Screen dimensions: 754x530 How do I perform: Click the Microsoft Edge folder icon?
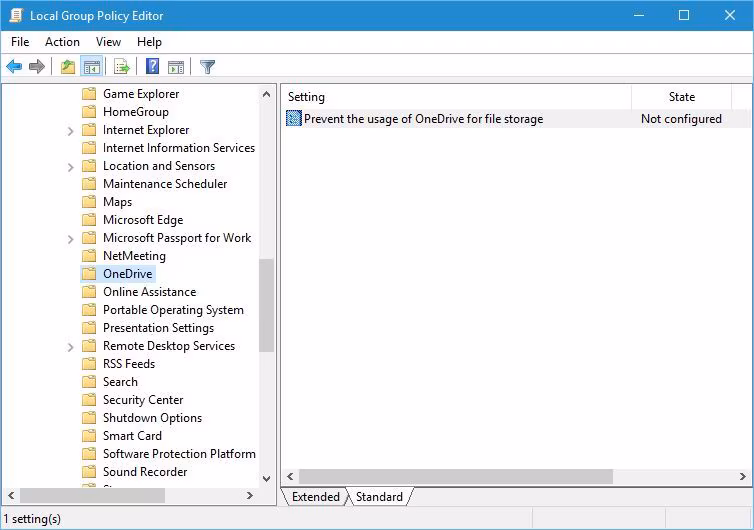coord(89,220)
